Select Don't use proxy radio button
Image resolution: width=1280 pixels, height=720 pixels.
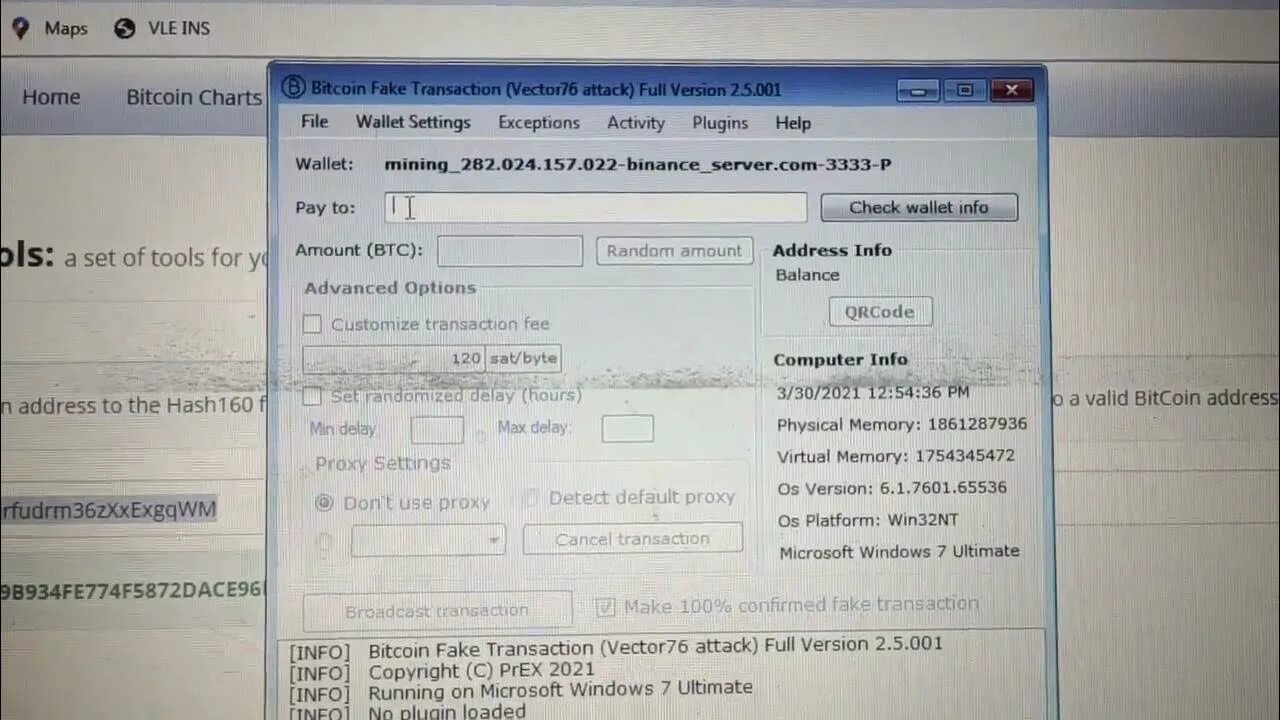[x=324, y=502]
